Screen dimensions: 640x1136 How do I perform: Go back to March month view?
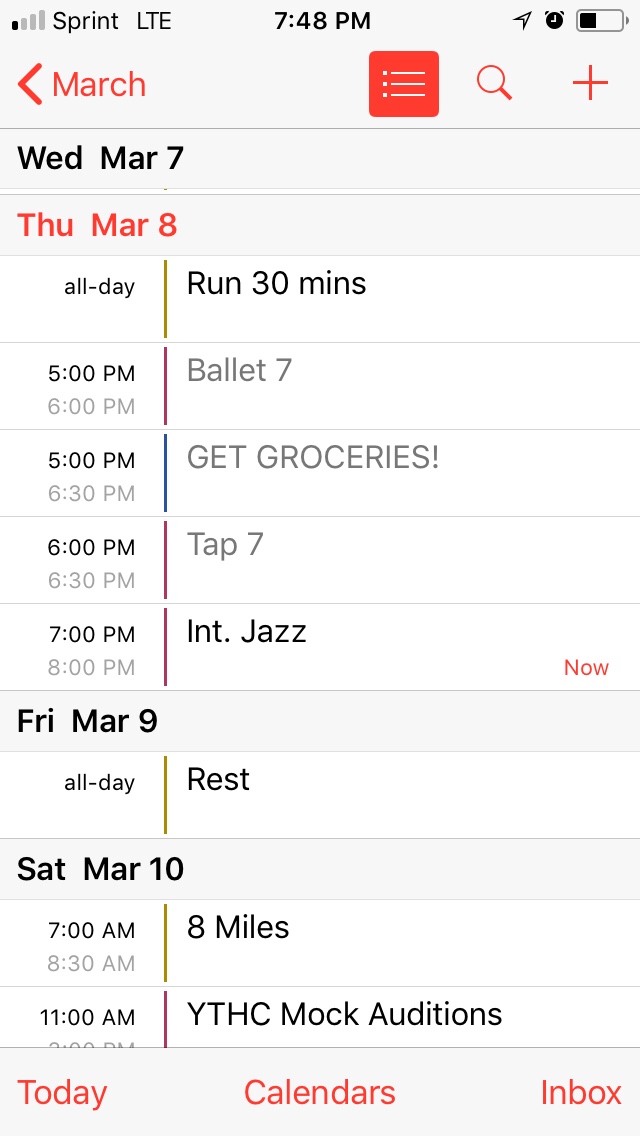coord(82,85)
